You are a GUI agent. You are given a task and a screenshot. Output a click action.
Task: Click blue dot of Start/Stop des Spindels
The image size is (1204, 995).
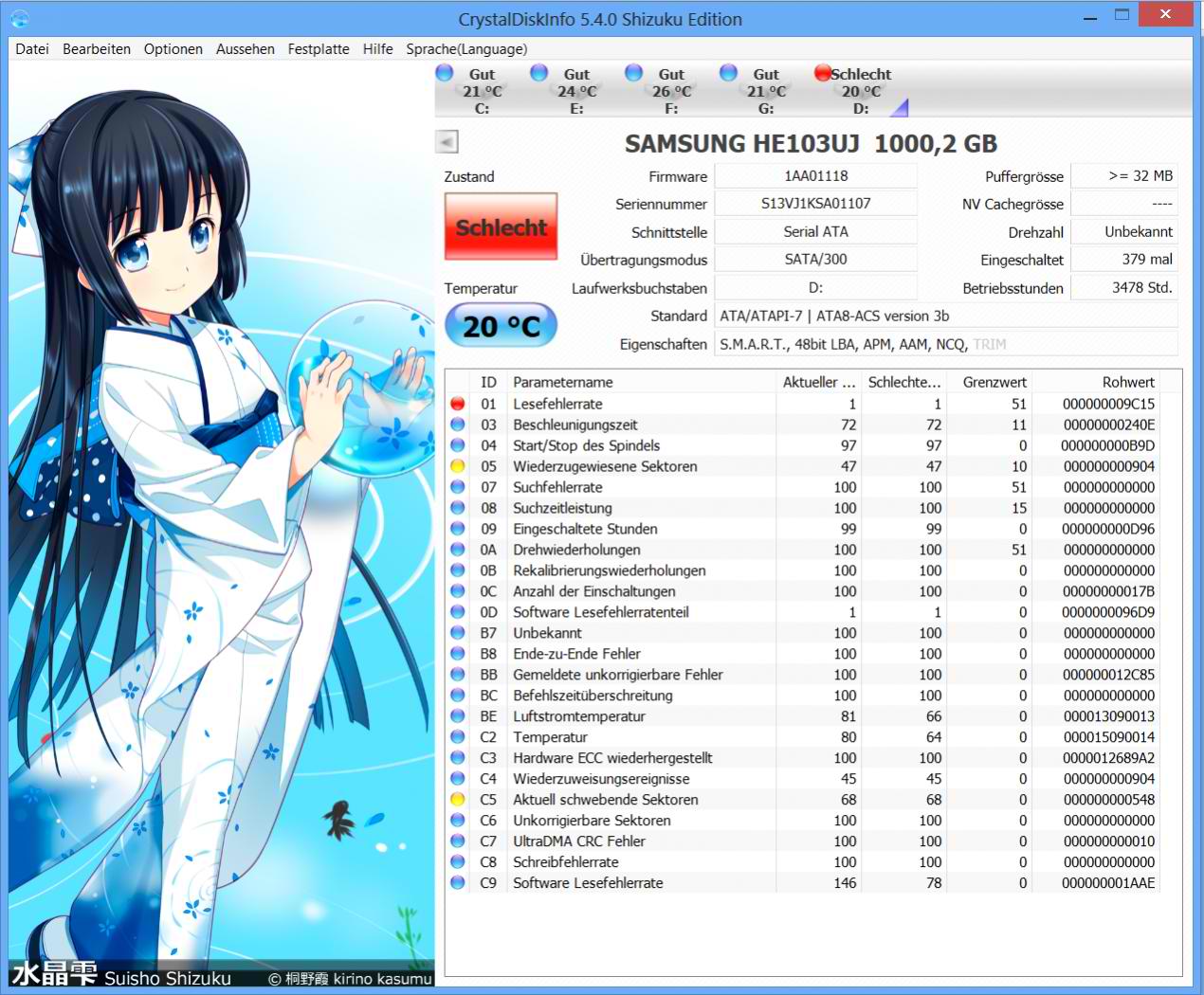458,445
